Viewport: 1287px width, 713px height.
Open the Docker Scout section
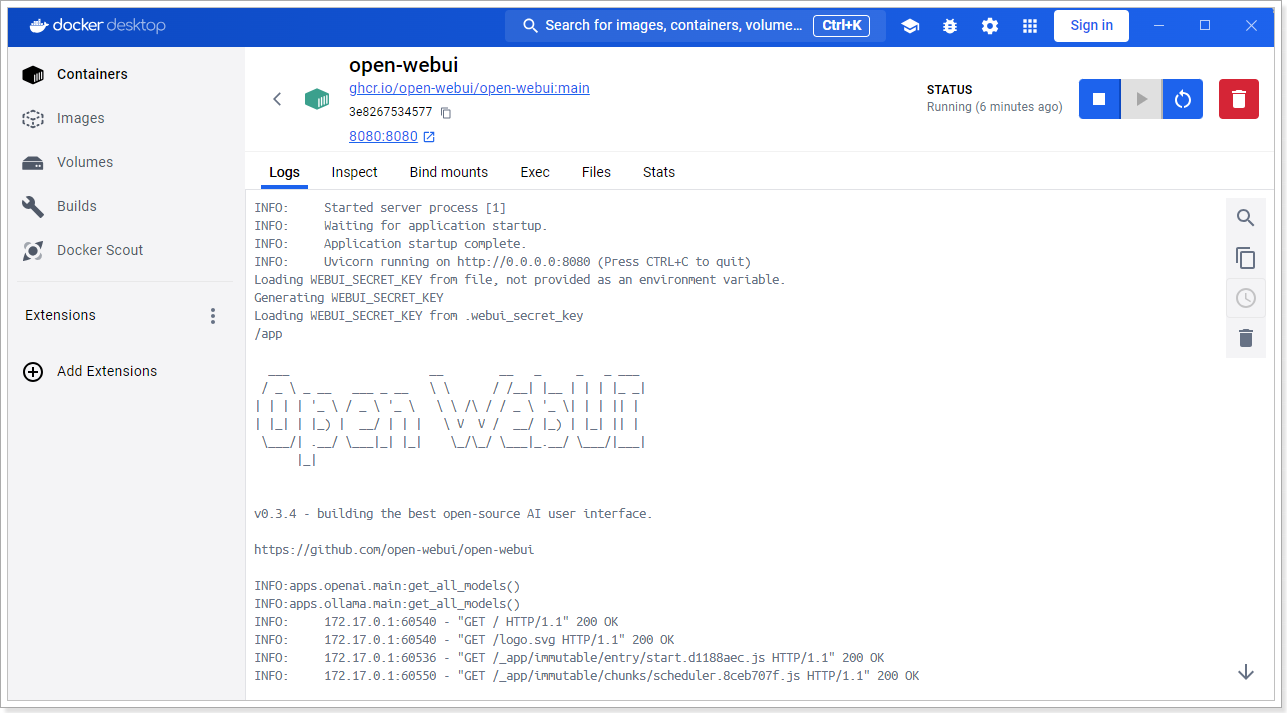coord(124,250)
